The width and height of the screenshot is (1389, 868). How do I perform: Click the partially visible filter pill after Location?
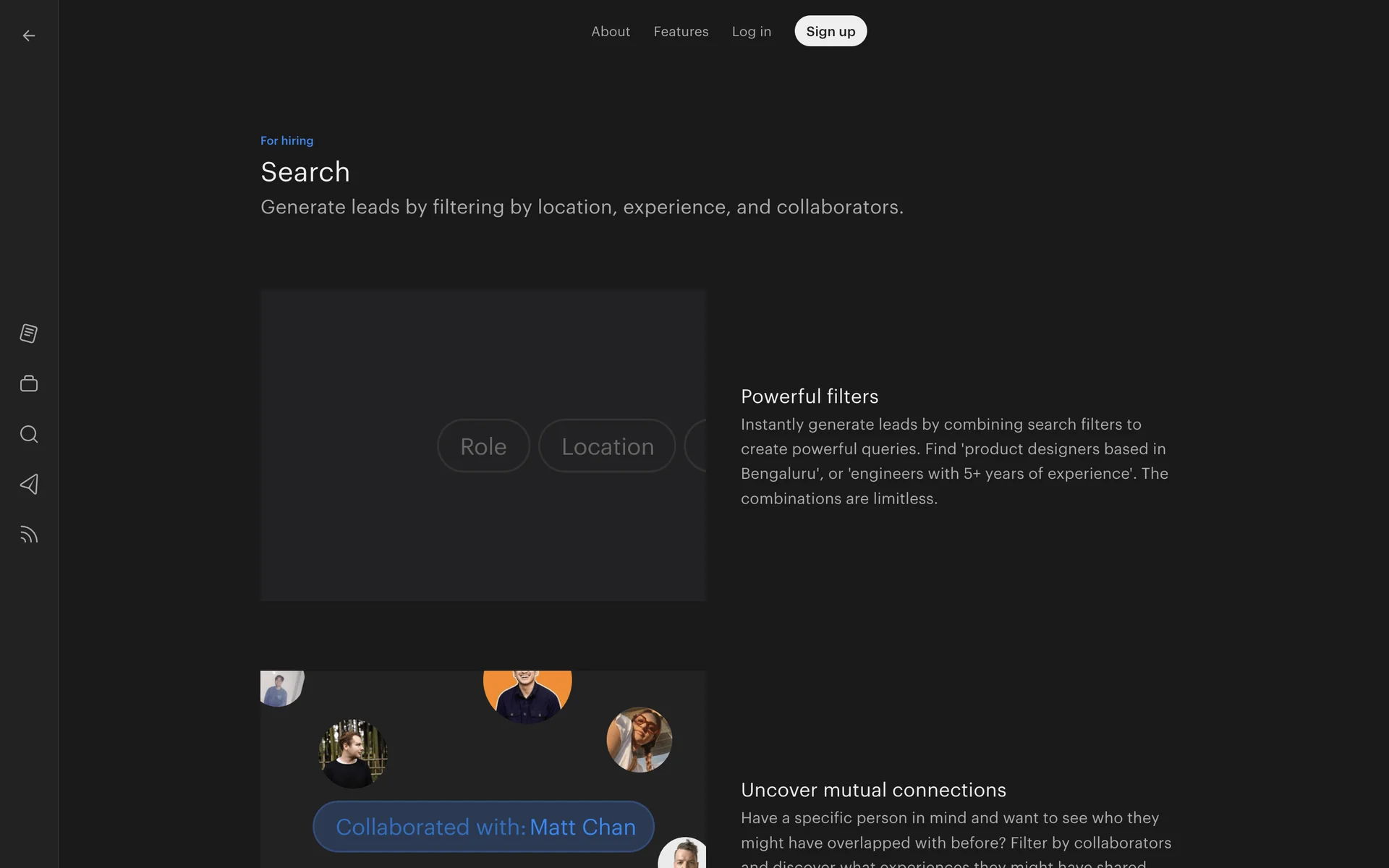point(697,446)
